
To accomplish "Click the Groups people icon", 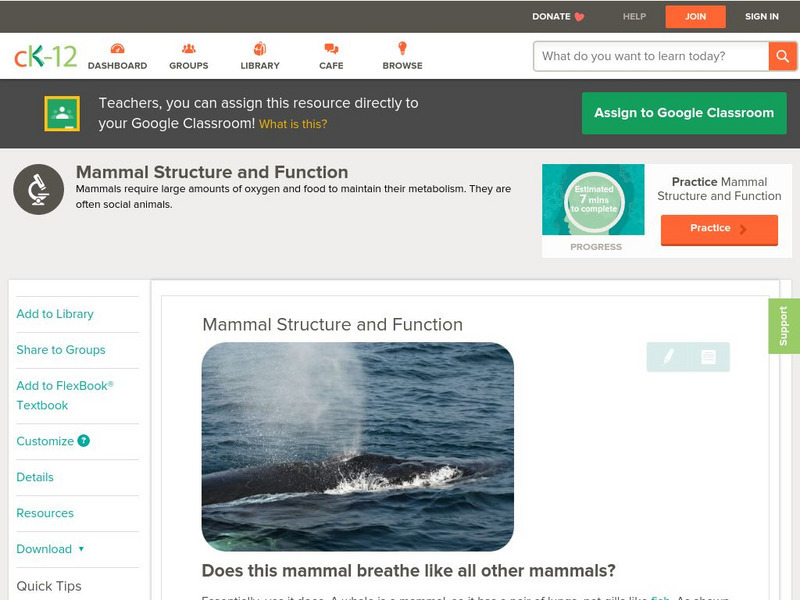I will pos(189,48).
